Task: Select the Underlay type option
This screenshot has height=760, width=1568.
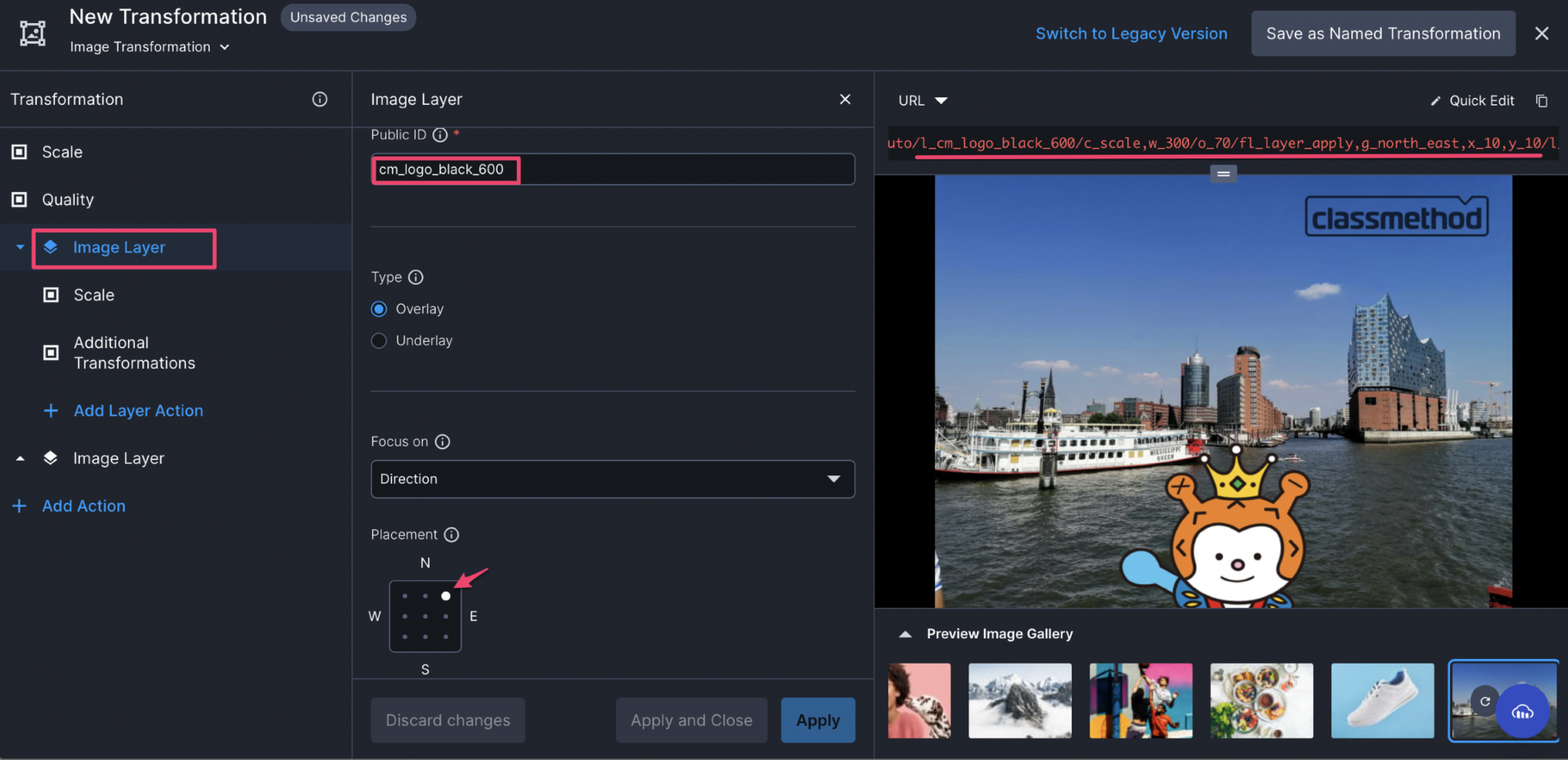Action: (x=378, y=340)
